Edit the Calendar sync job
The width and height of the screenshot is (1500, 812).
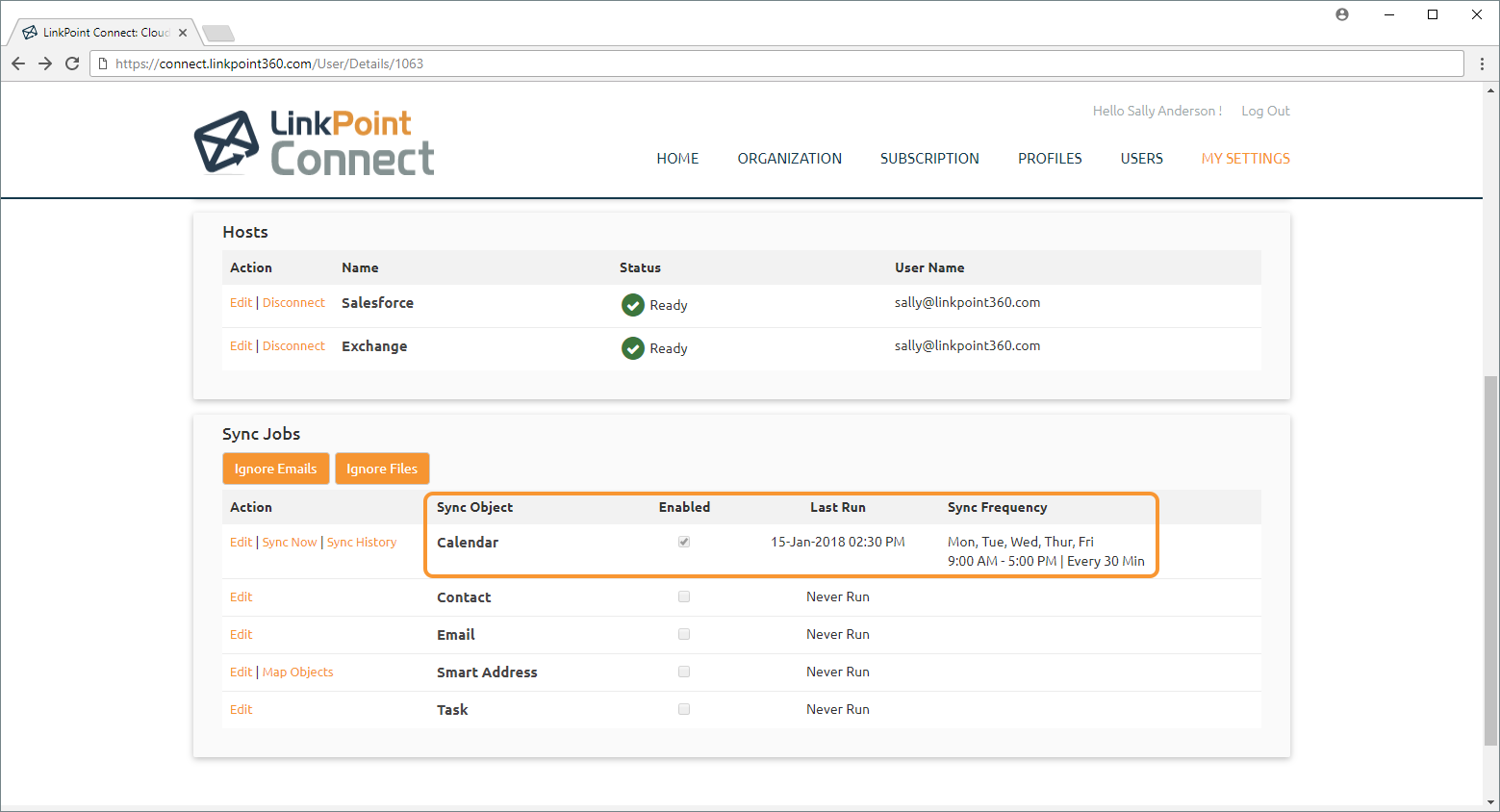(x=241, y=542)
